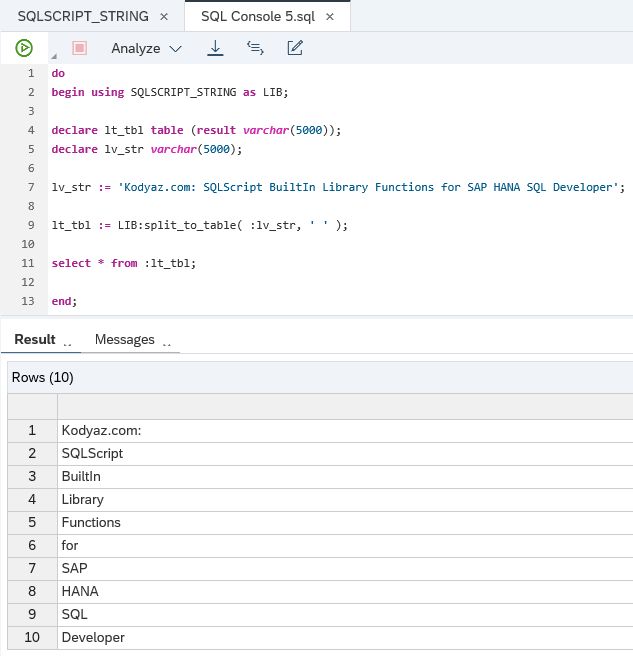Select result cell 'SQLScript'

tap(345, 454)
